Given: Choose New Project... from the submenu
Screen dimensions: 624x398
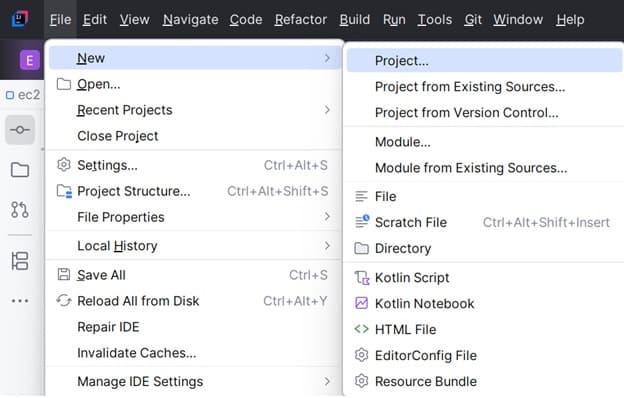Looking at the screenshot, I should coord(484,60).
